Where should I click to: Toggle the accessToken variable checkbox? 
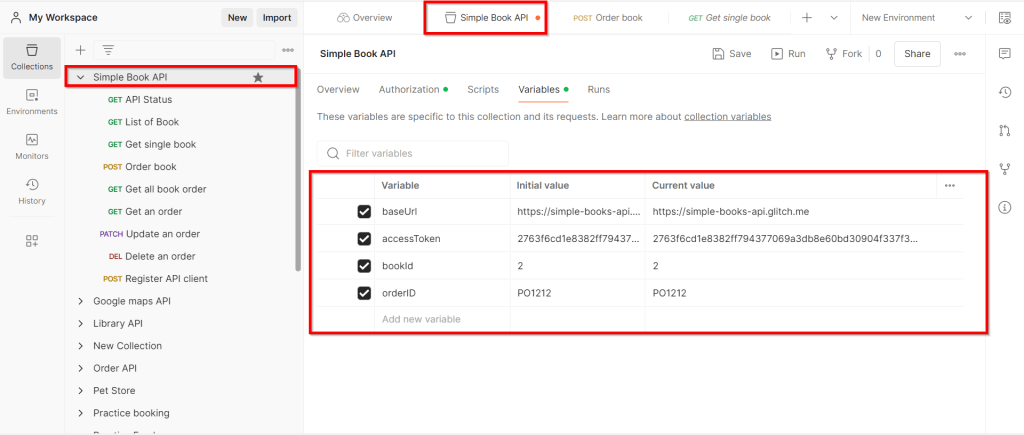coord(364,239)
